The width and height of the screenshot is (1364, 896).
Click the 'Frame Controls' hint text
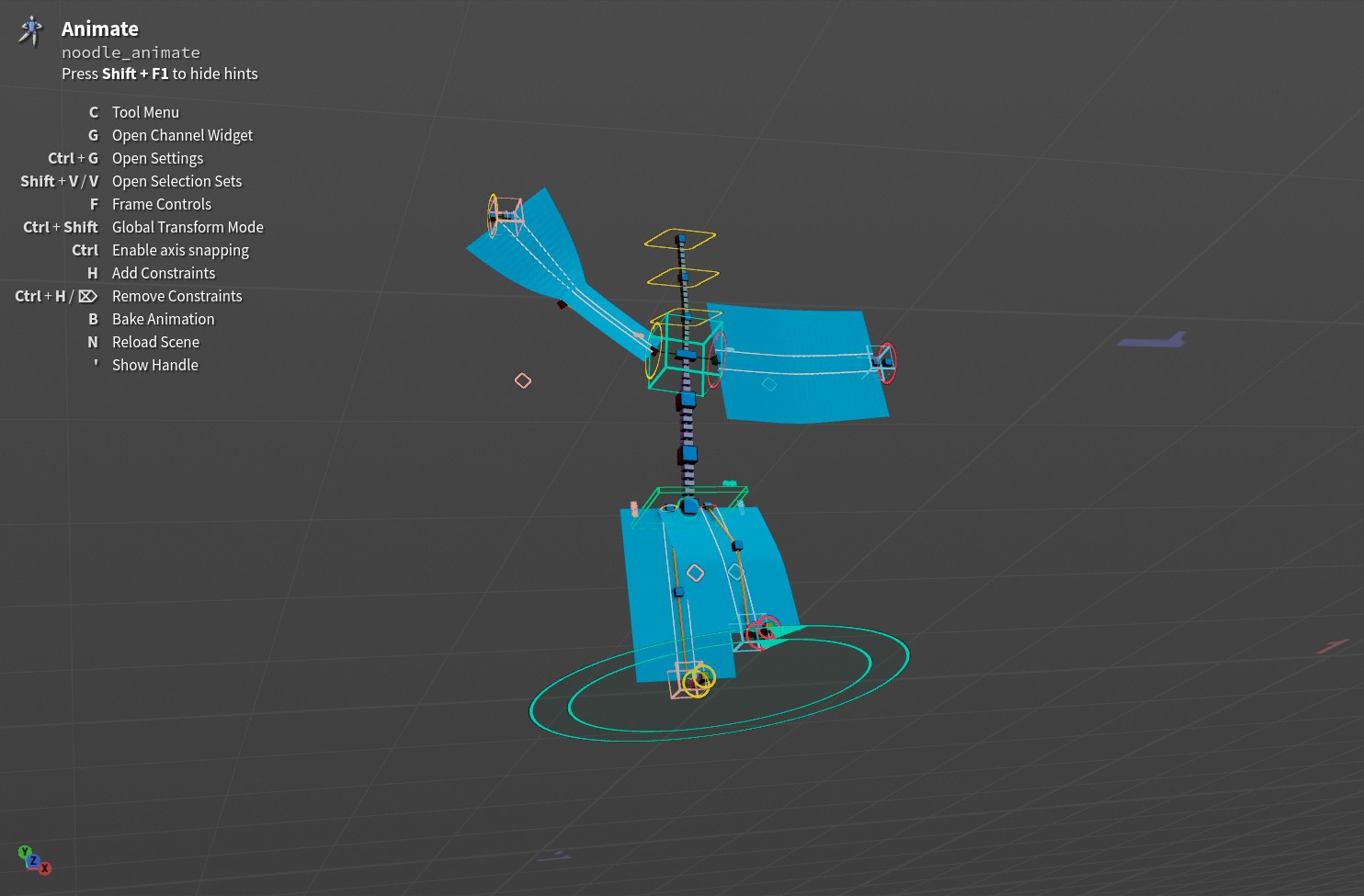(x=162, y=204)
